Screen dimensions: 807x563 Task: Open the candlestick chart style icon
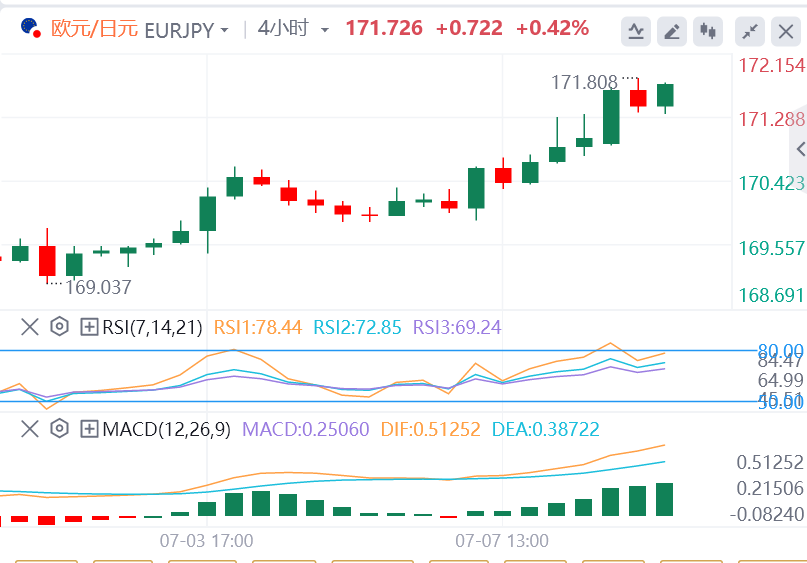pos(708,31)
